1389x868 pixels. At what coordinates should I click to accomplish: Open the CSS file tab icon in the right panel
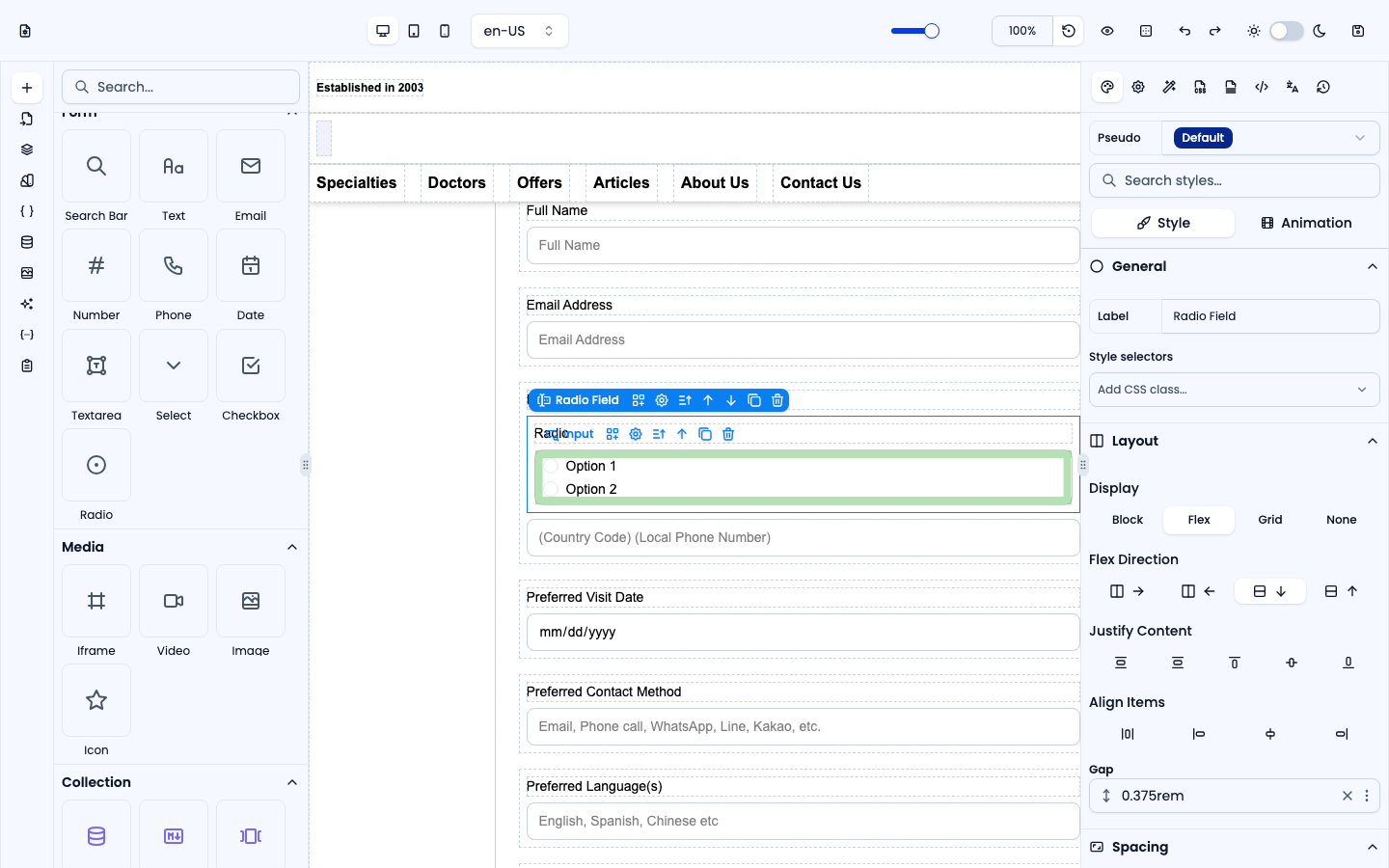(1200, 87)
